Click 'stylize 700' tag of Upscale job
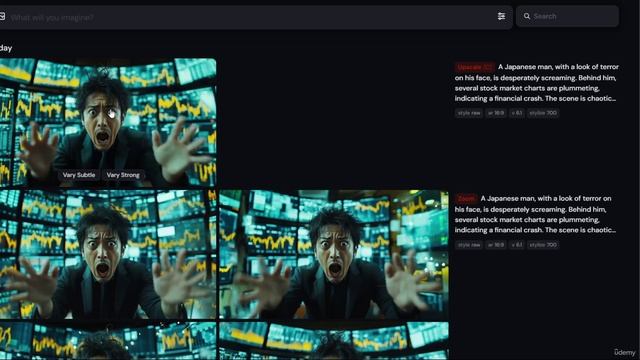640x360 pixels. click(x=543, y=113)
